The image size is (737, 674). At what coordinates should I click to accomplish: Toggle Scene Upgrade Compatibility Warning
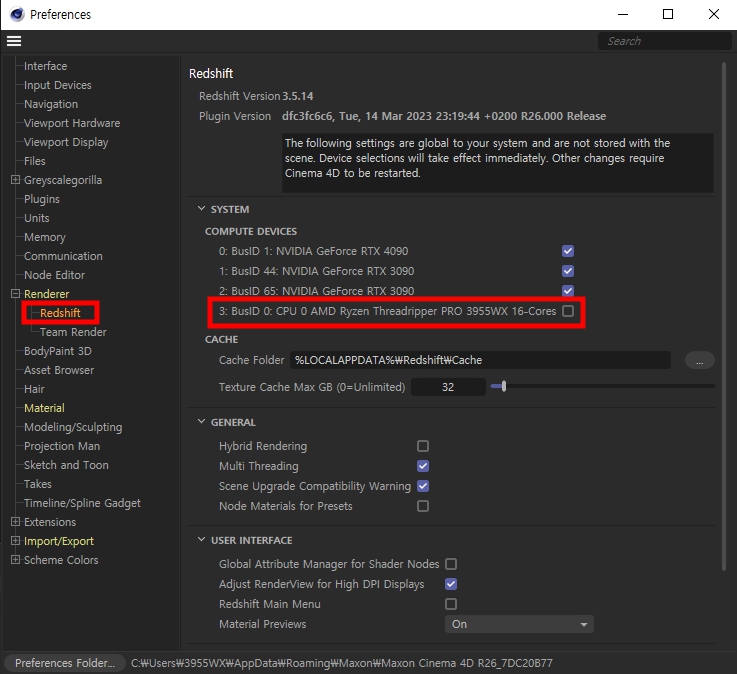[x=423, y=486]
